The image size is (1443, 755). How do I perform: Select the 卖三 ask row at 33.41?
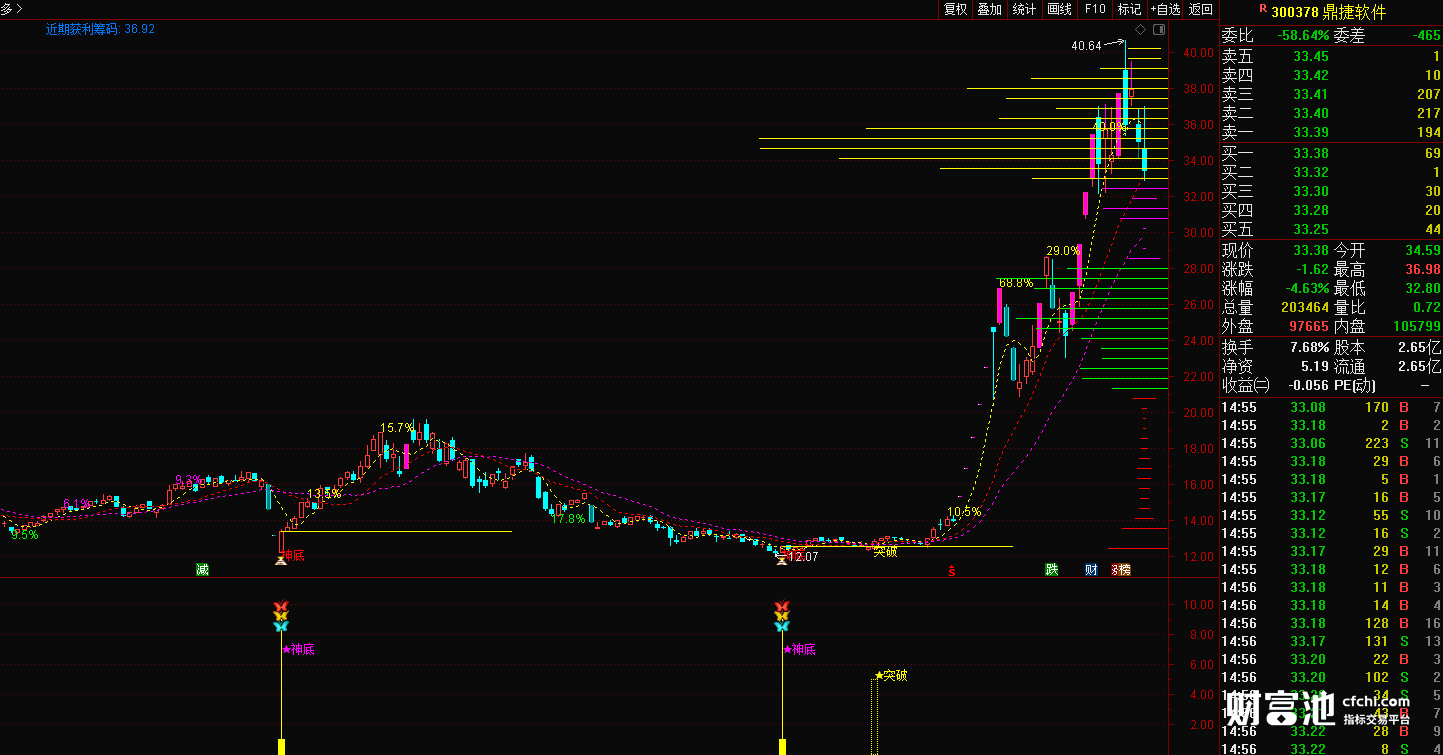click(1331, 95)
